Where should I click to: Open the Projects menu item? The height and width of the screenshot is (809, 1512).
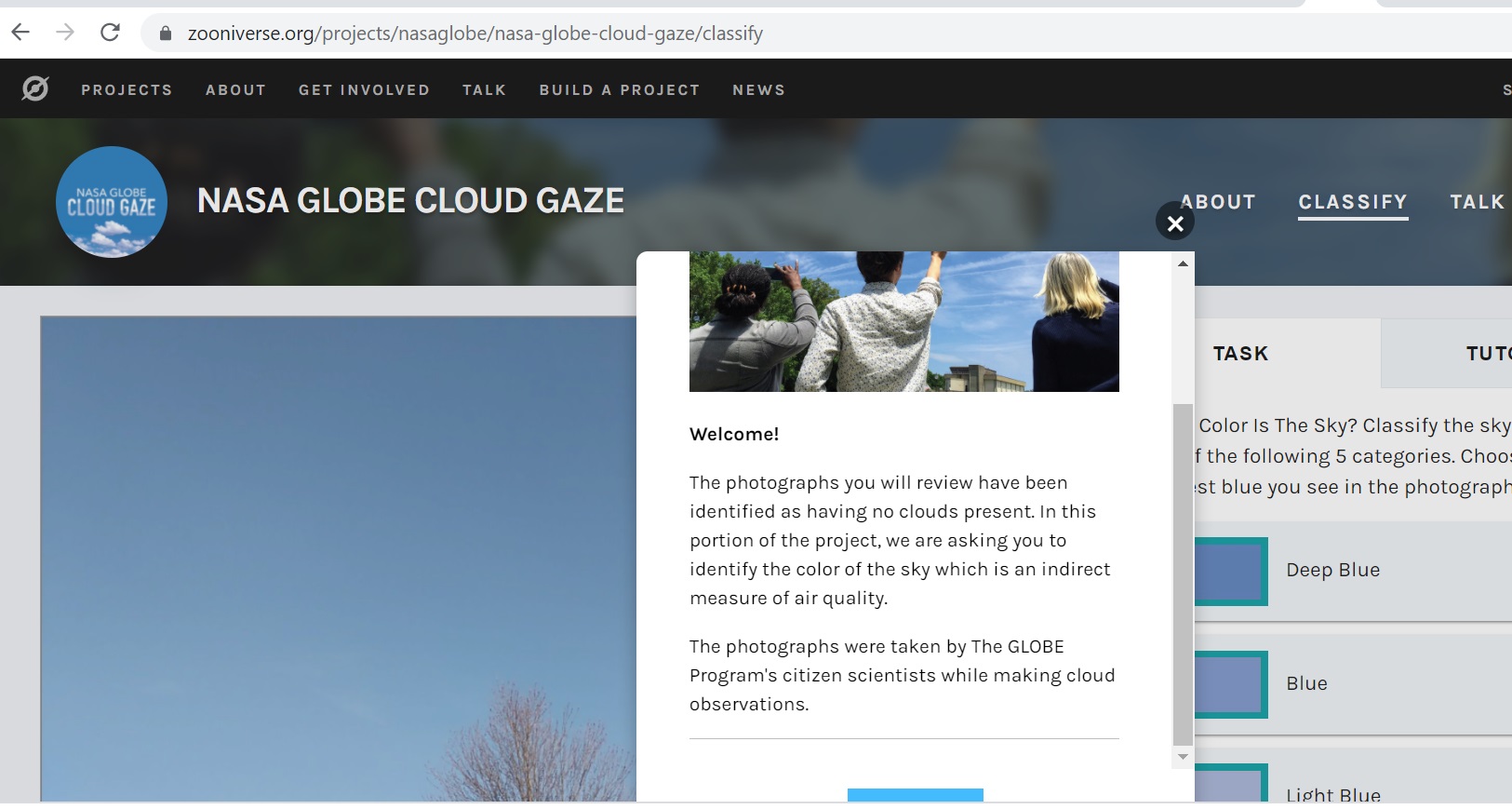point(127,89)
